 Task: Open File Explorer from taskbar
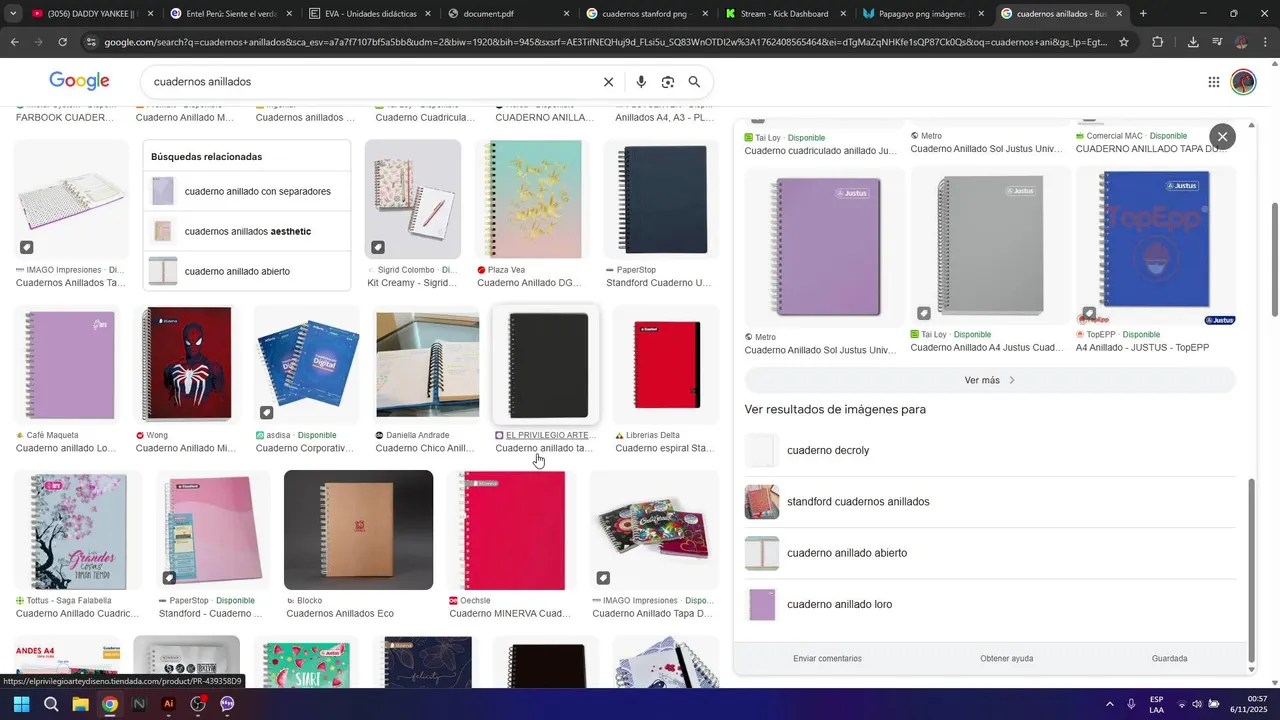(x=80, y=704)
